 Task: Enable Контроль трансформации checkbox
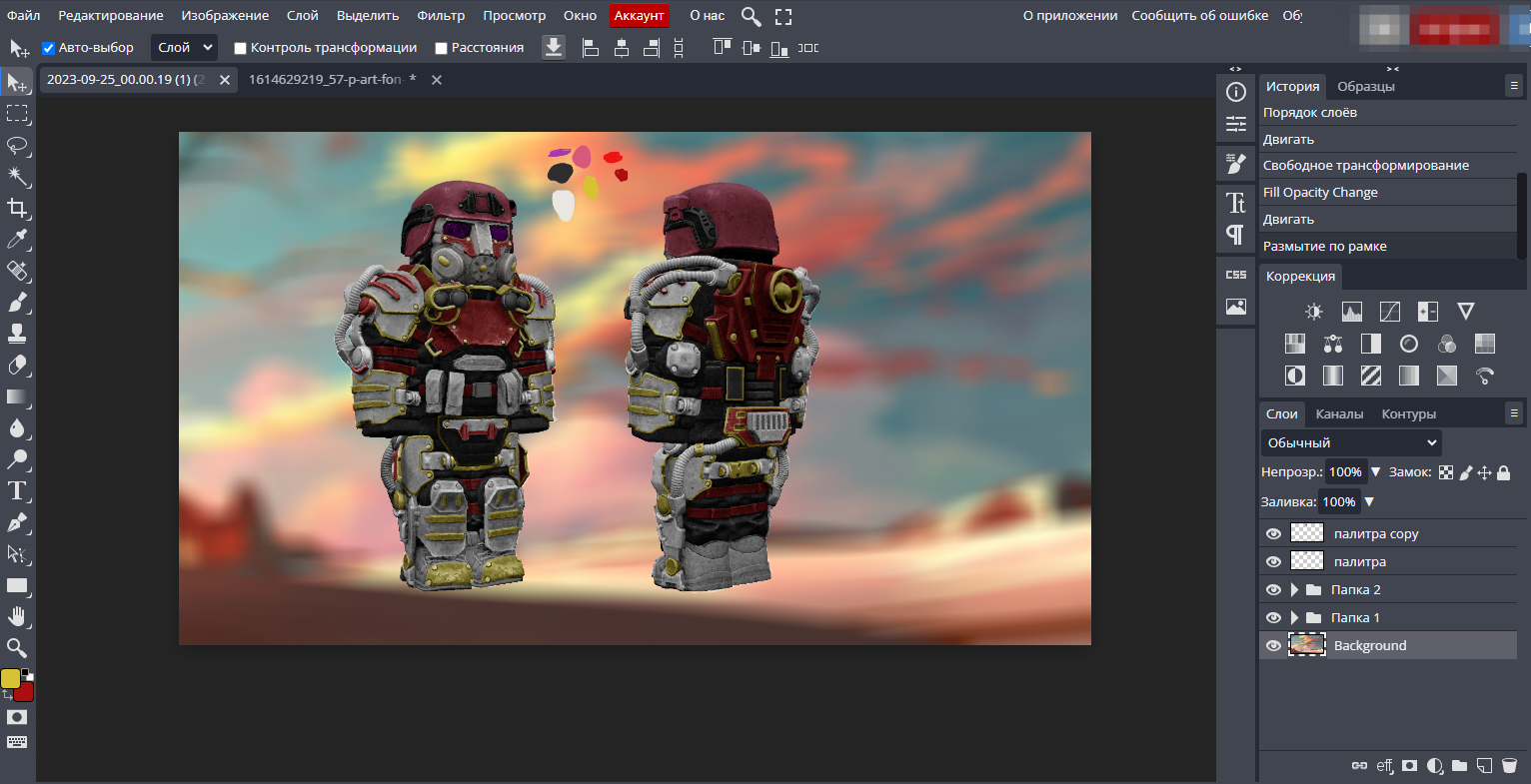[x=240, y=48]
